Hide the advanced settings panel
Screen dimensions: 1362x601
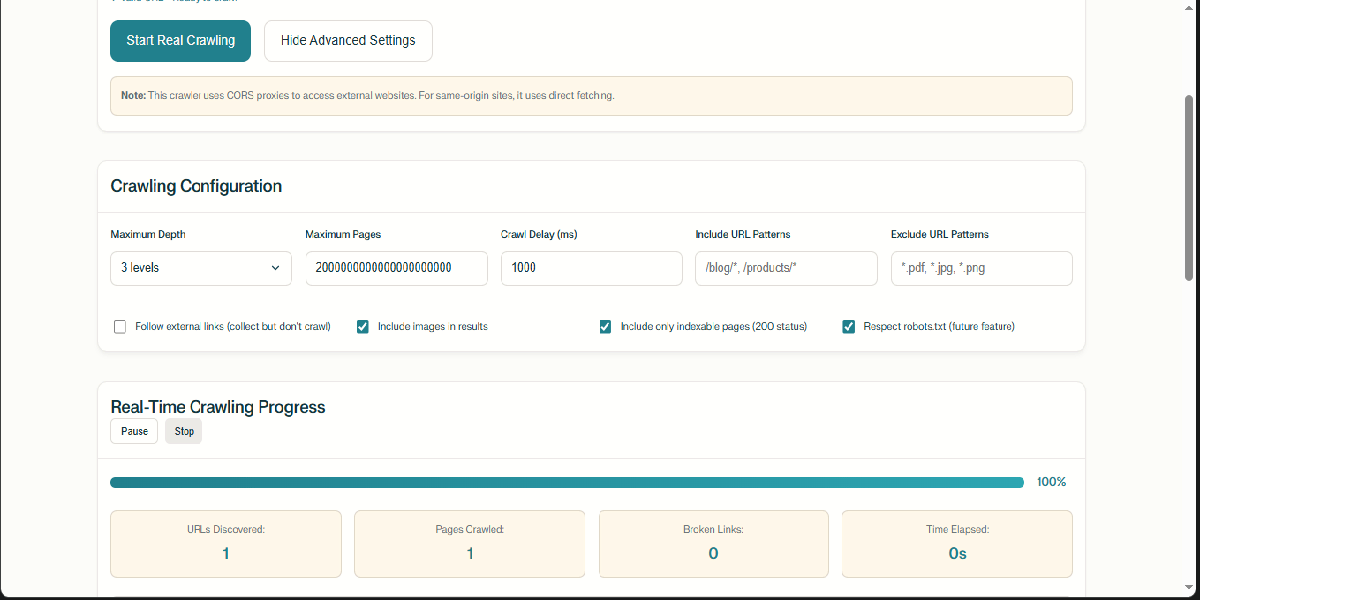pyautogui.click(x=348, y=41)
